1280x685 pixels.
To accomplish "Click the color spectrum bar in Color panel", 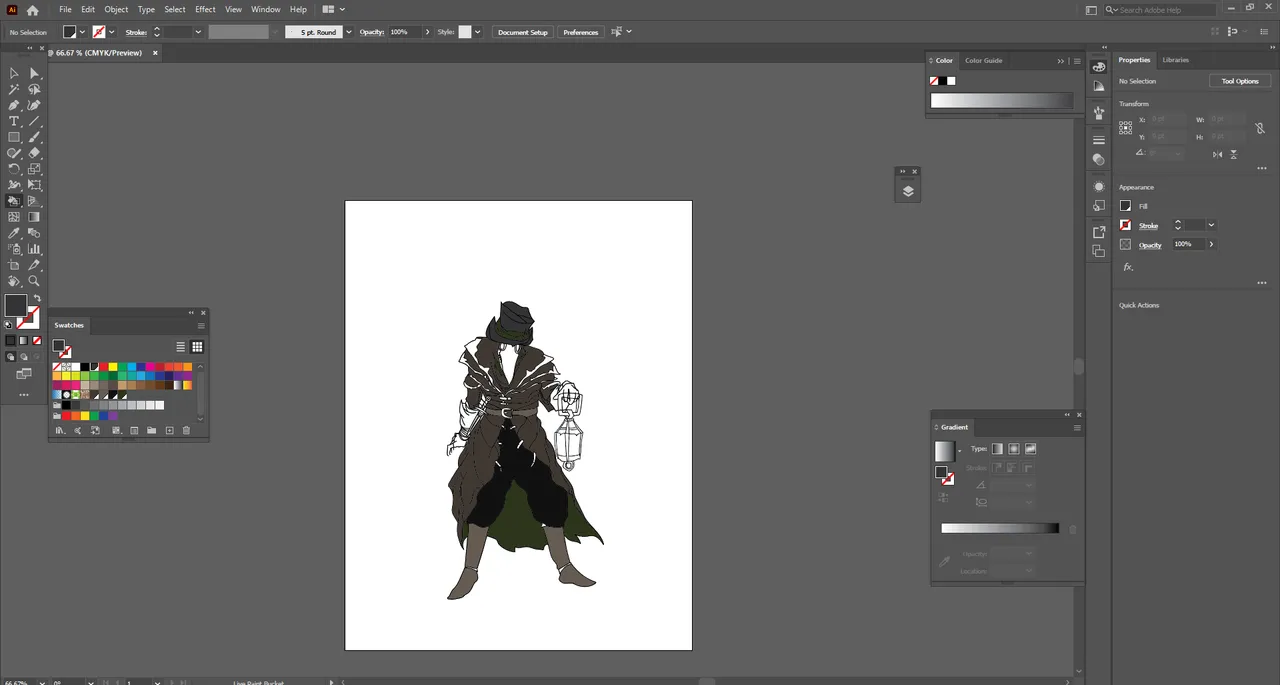I will point(1001,100).
